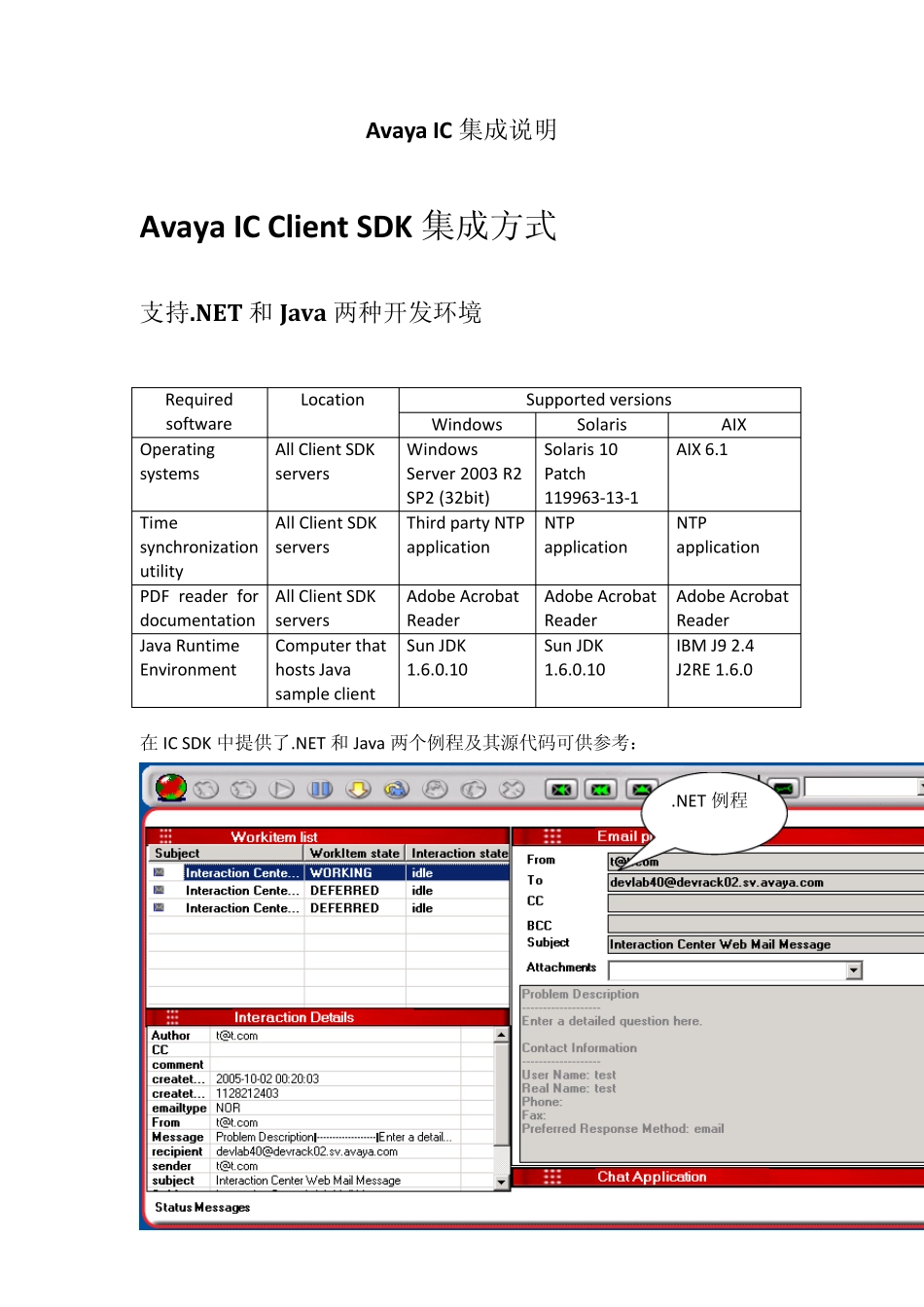Screen dimensions: 924x1307
Task: Click the green button beside the toolbar text box
Action: [x=783, y=788]
